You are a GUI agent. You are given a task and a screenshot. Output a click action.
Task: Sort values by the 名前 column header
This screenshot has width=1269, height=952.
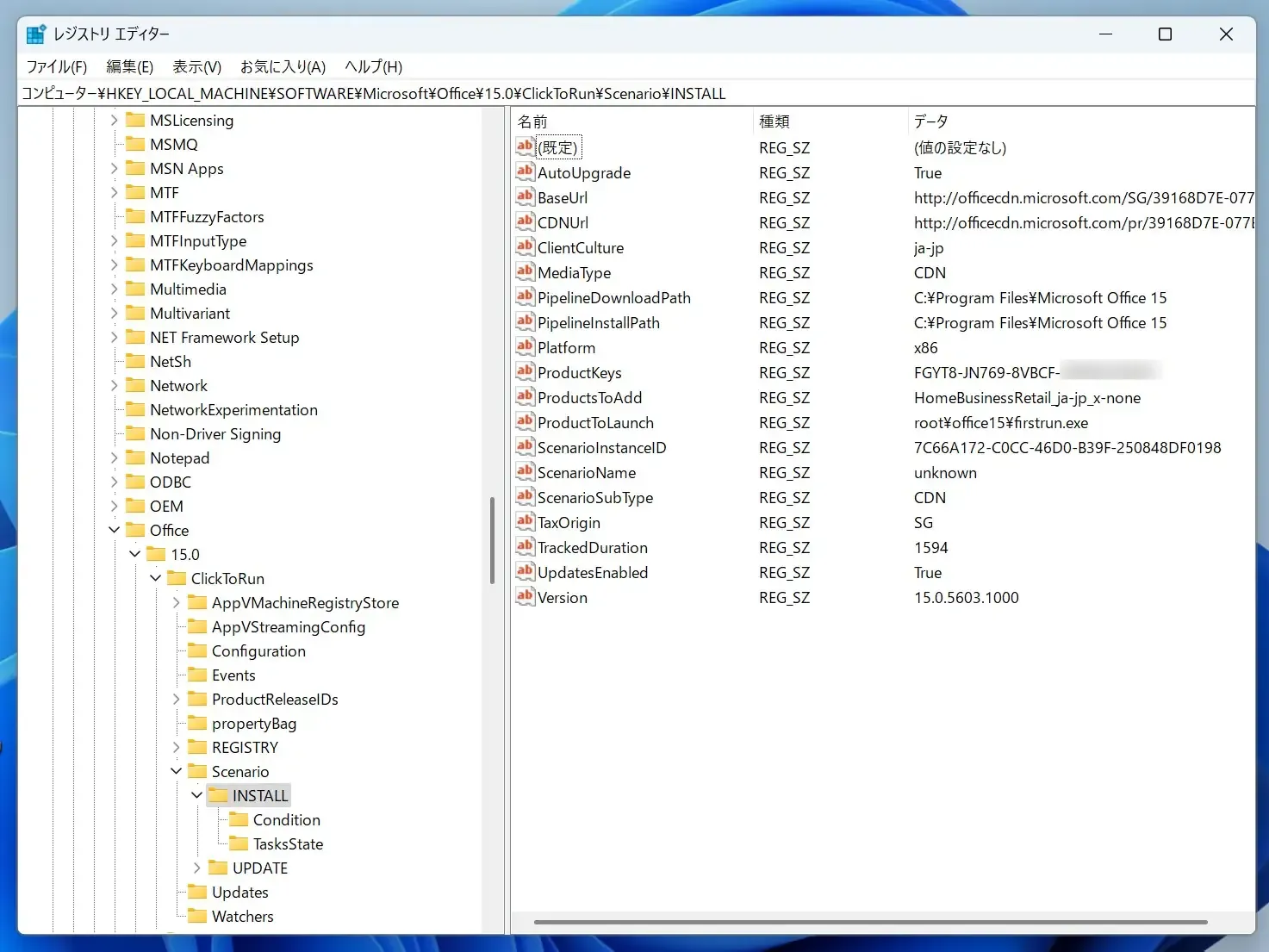631,121
